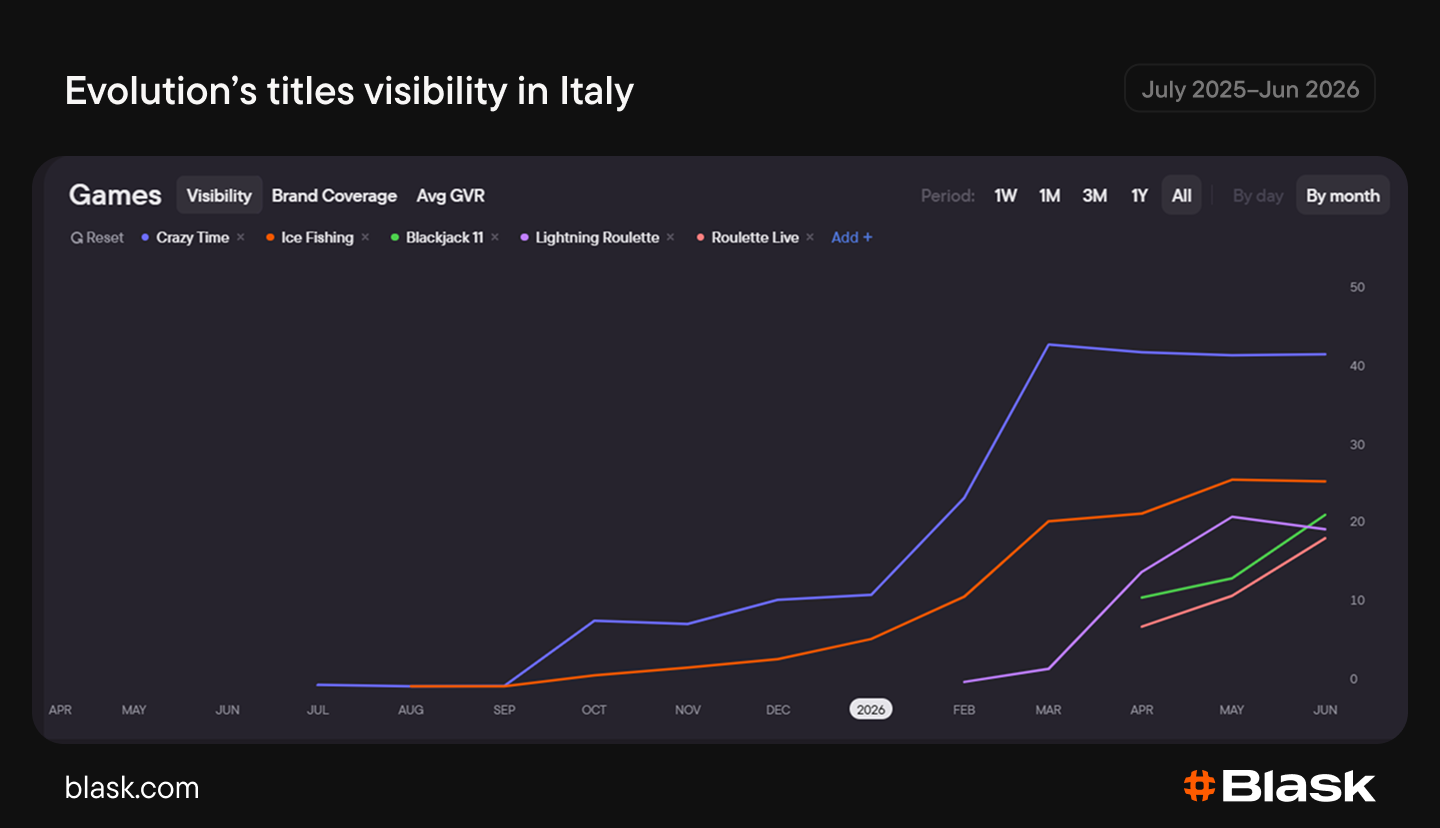Set period to 1Y
The width and height of the screenshot is (1440, 828).
click(x=1139, y=196)
